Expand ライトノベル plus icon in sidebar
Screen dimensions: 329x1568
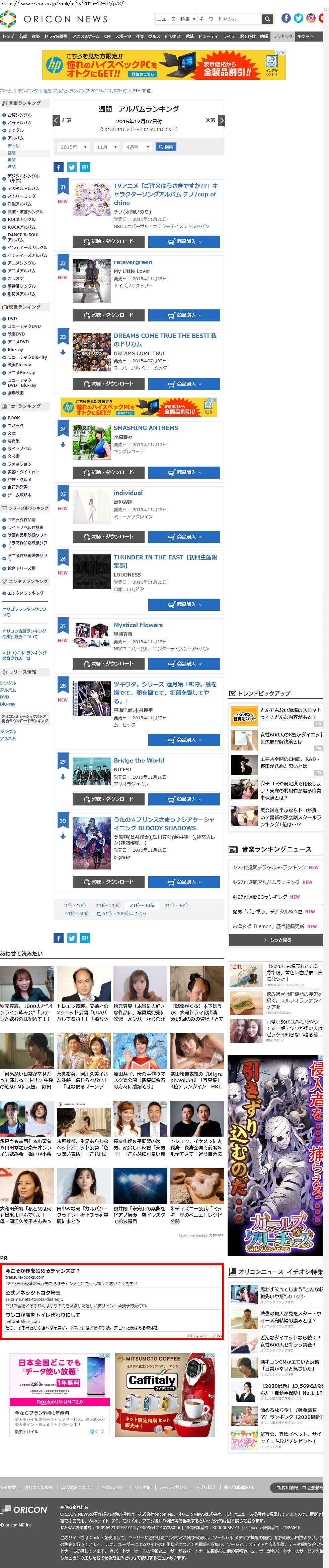click(x=4, y=448)
